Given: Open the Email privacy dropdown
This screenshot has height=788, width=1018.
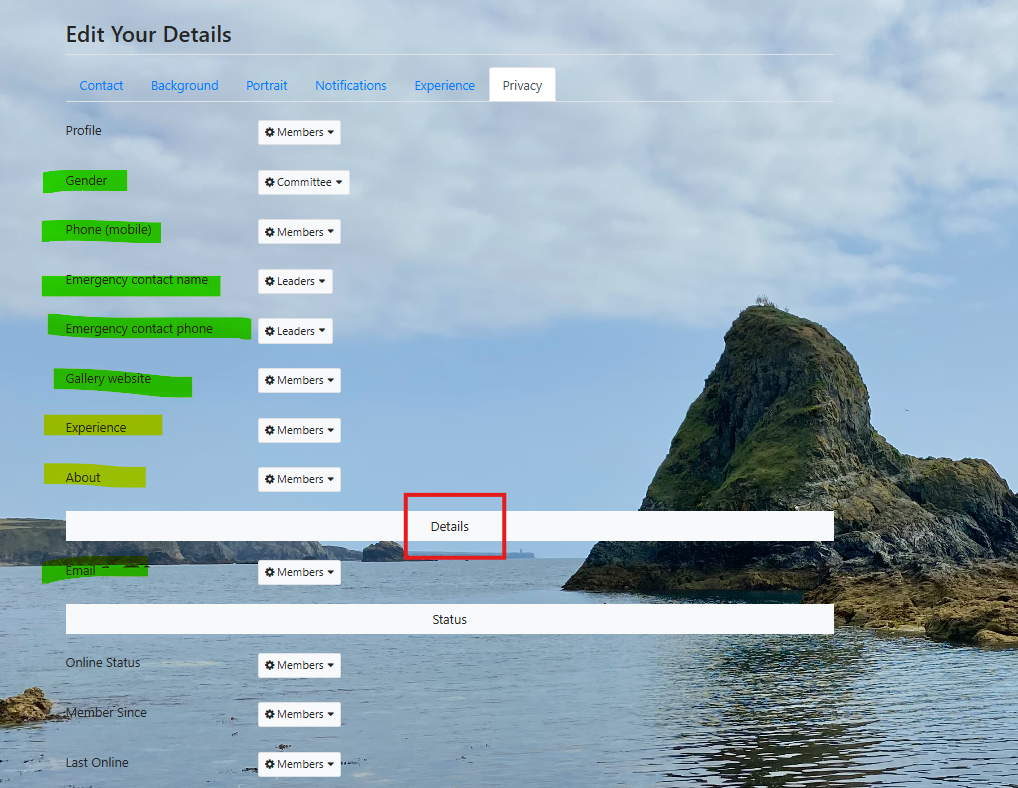Looking at the screenshot, I should [299, 573].
